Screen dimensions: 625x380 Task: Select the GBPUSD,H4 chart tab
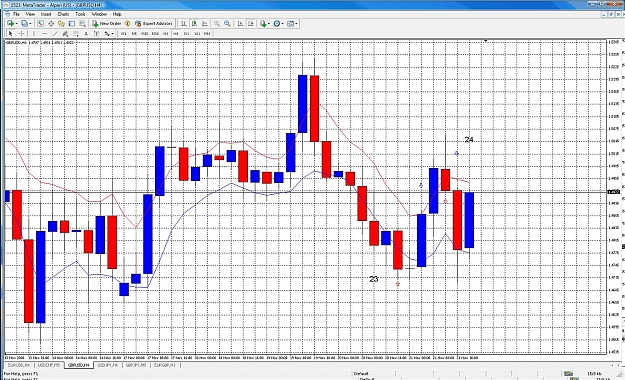pos(79,365)
